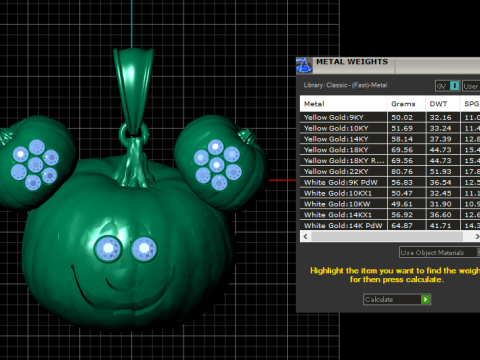The width and height of the screenshot is (480, 360).
Task: Select the White Gold:10KX1 row
Action: [x=390, y=193]
